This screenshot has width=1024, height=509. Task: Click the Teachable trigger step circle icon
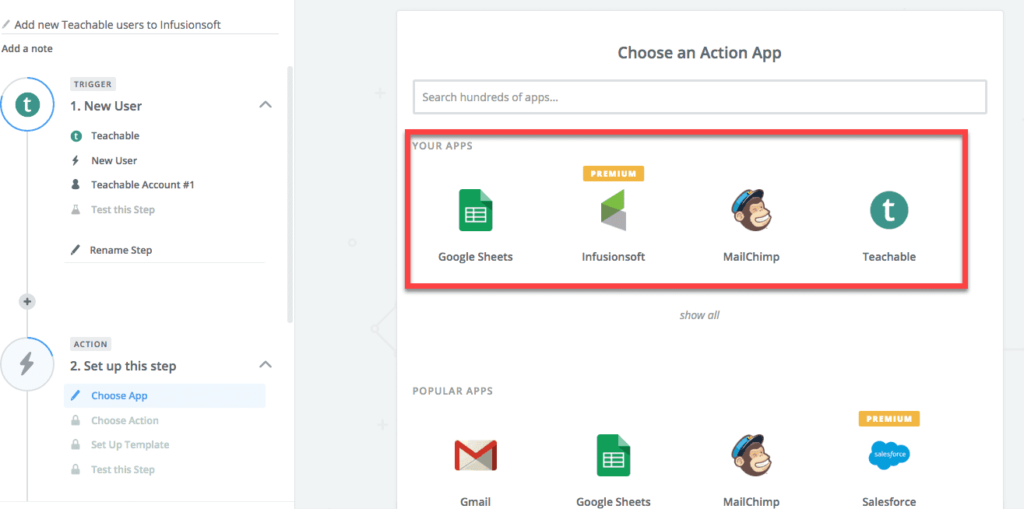27,105
